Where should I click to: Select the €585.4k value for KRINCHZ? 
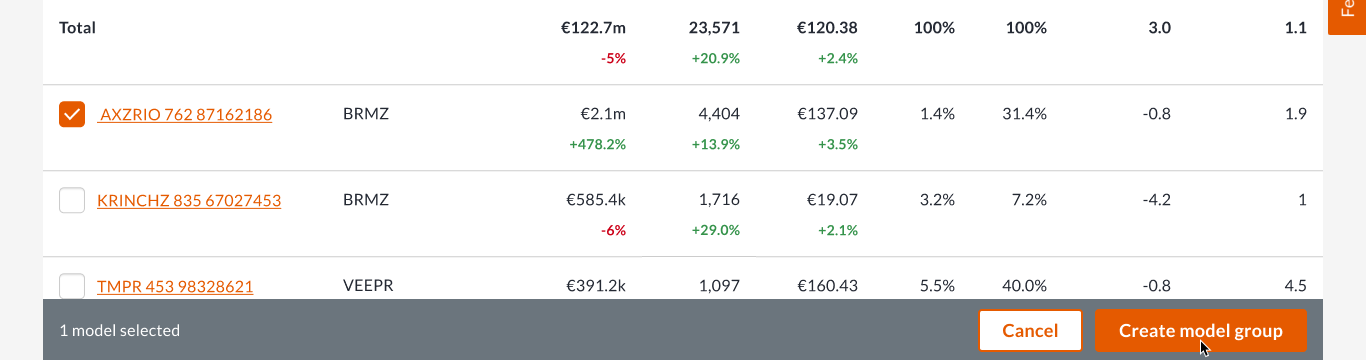[596, 200]
